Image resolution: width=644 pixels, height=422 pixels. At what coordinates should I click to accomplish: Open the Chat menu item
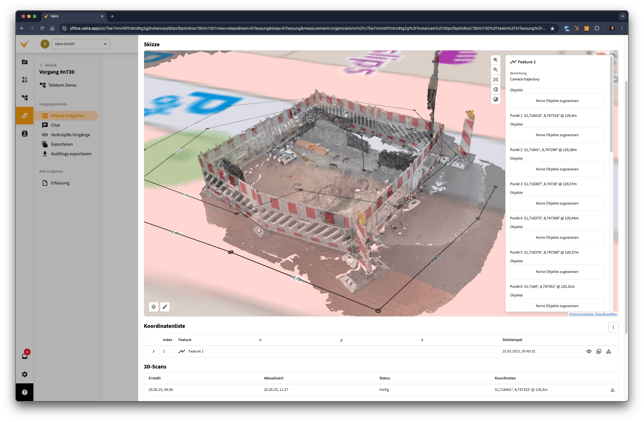click(56, 125)
